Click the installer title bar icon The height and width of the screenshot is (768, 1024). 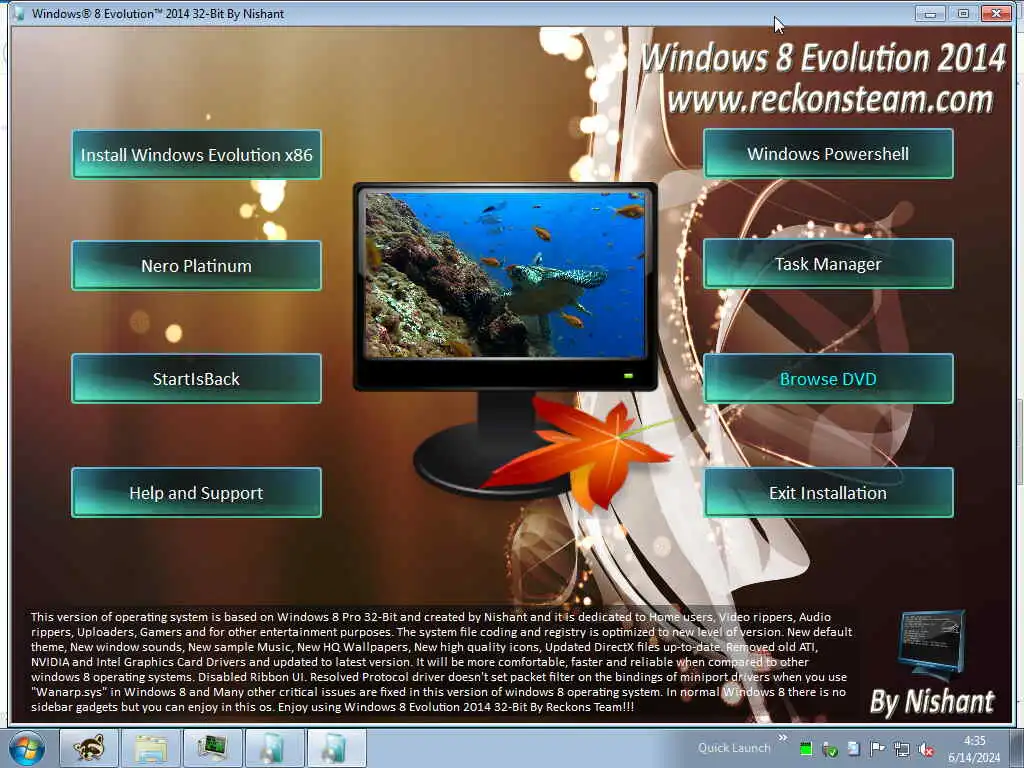(19, 13)
